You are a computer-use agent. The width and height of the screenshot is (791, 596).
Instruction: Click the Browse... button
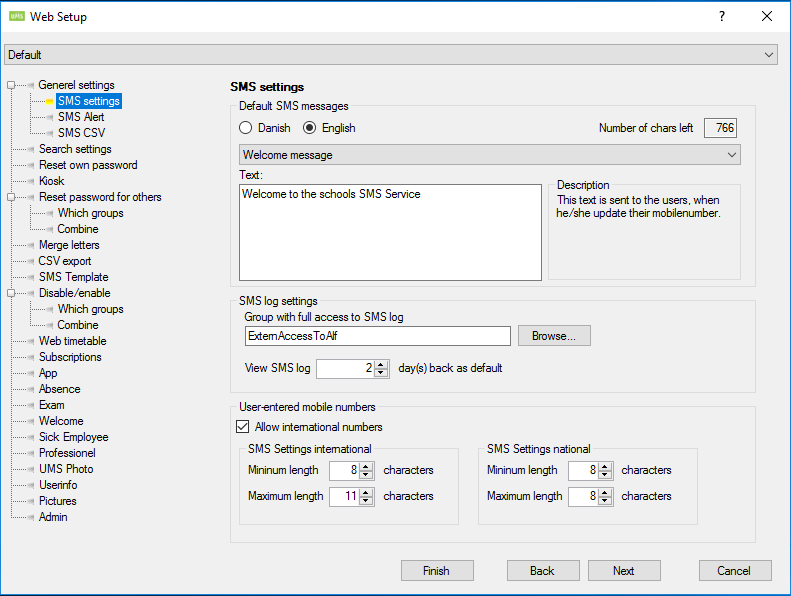(x=554, y=336)
